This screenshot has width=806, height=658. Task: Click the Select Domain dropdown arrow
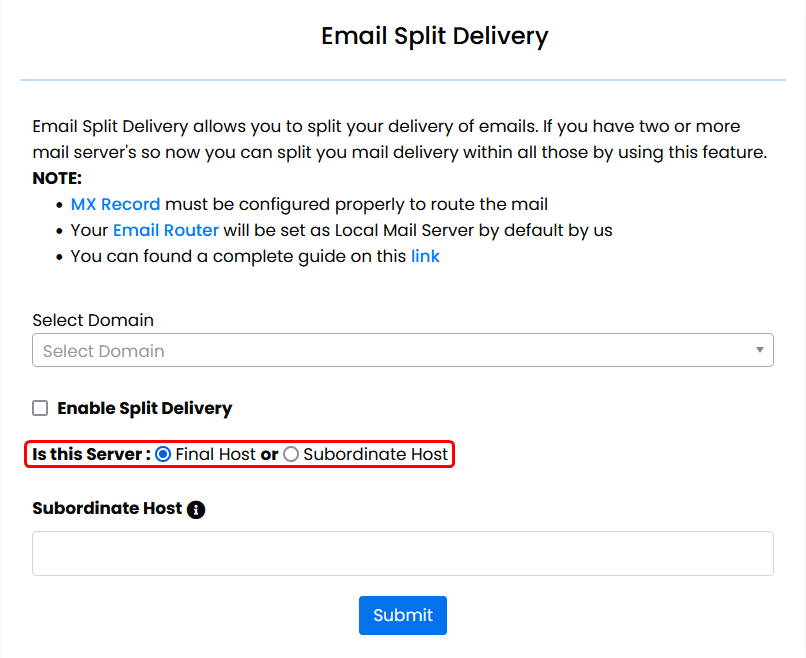[x=760, y=350]
